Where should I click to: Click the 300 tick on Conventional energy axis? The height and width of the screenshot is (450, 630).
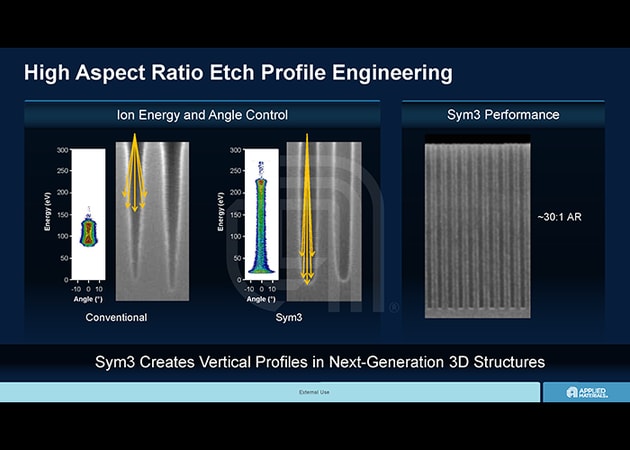[x=62, y=150]
